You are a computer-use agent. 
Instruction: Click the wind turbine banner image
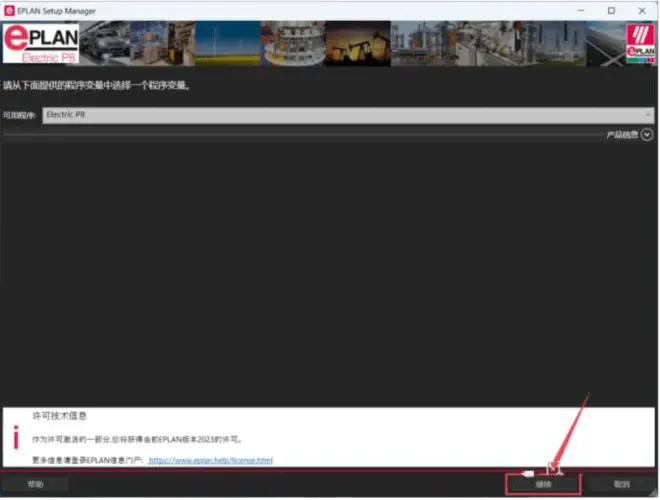[228, 44]
